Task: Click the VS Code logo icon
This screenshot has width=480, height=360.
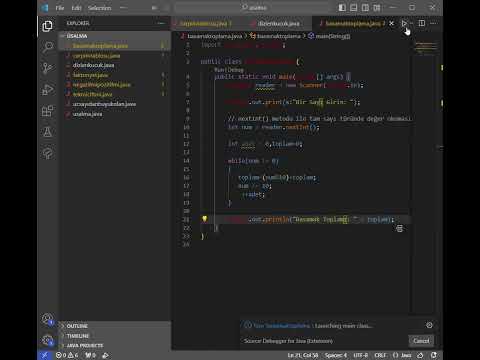Action: 44,8
